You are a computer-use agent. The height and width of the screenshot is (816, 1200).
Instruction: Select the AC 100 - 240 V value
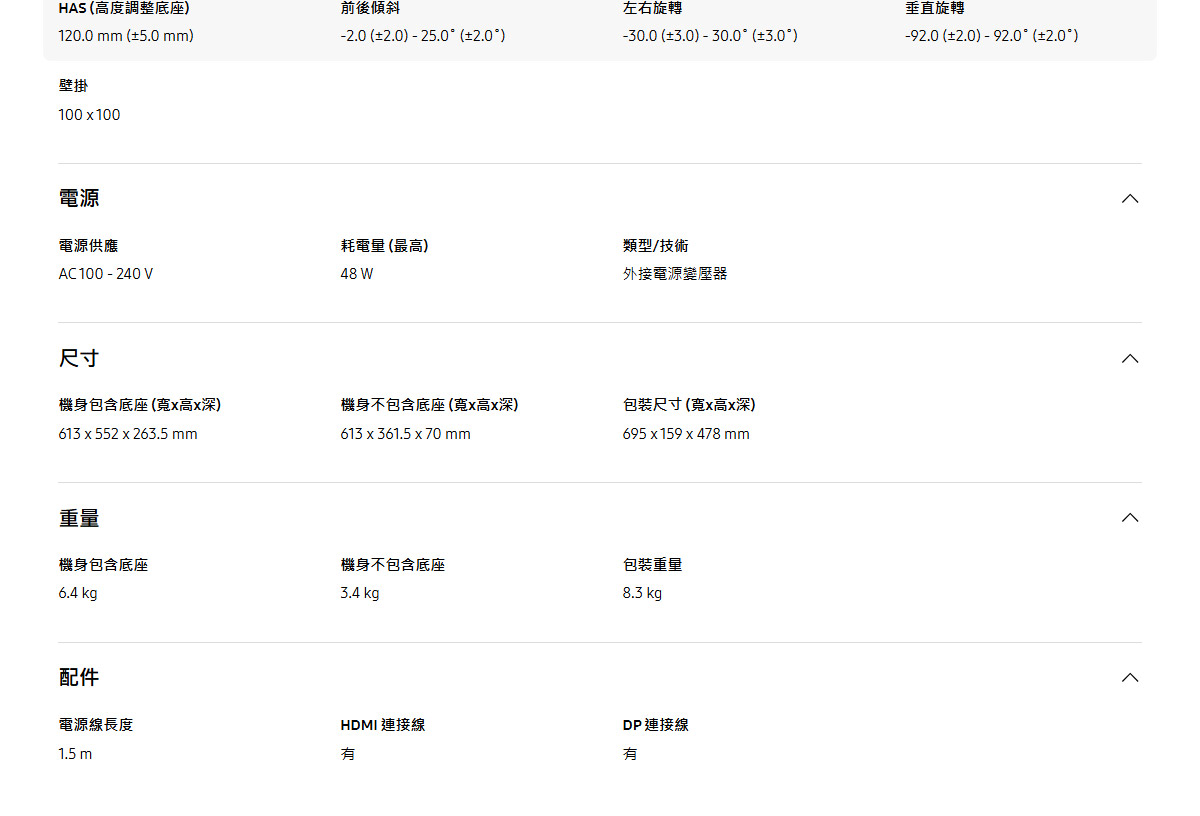(x=104, y=273)
